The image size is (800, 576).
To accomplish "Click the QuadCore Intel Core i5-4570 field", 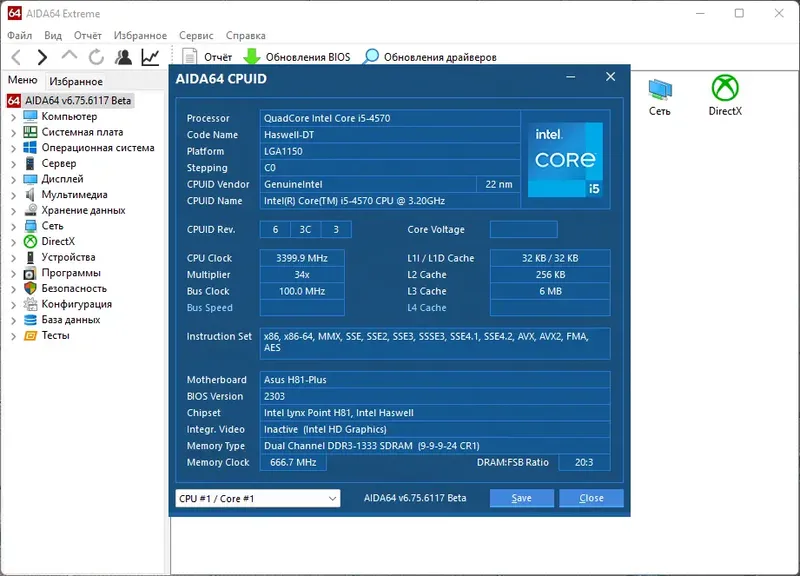I will [390, 118].
